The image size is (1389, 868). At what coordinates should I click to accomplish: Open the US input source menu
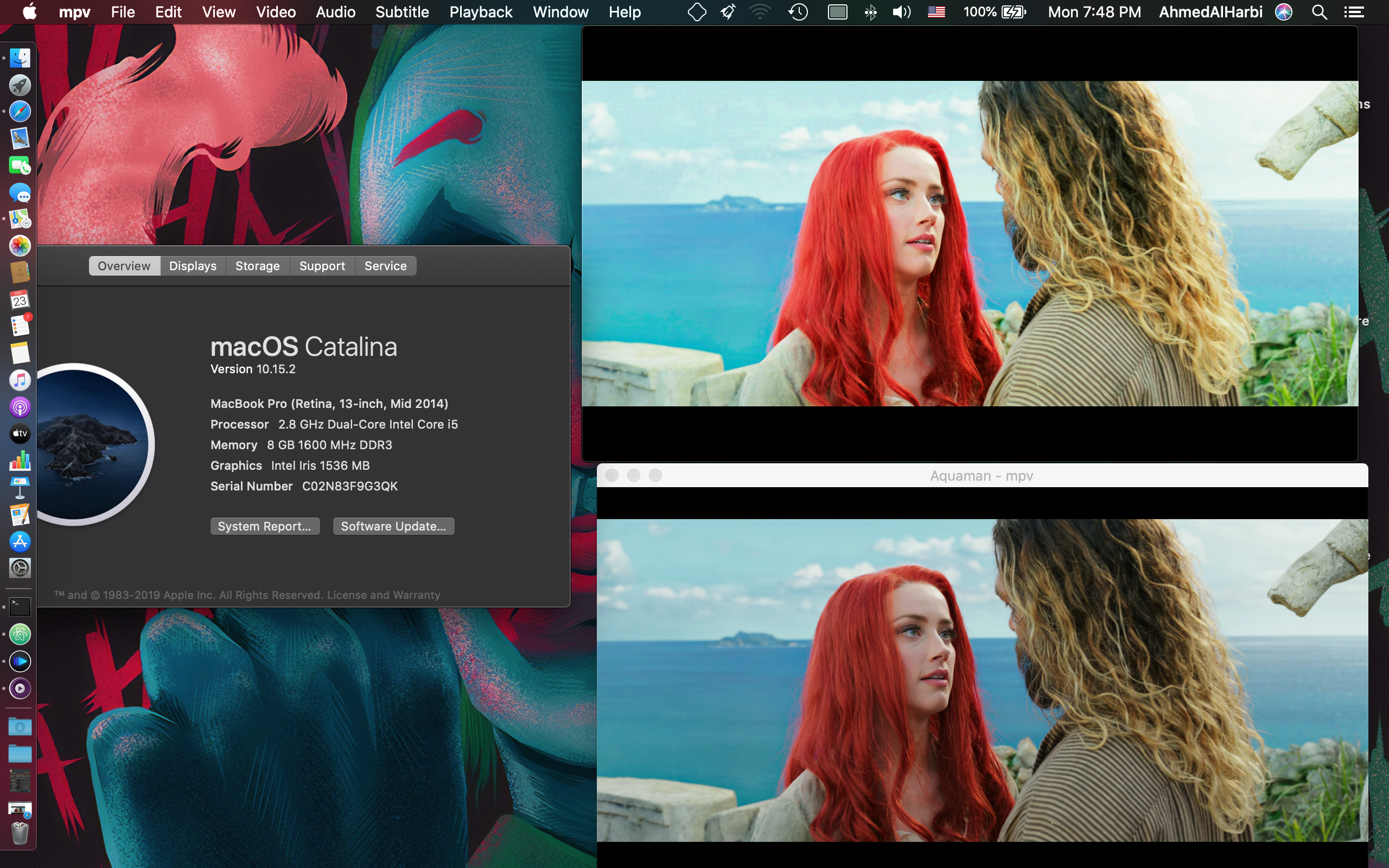(x=935, y=11)
